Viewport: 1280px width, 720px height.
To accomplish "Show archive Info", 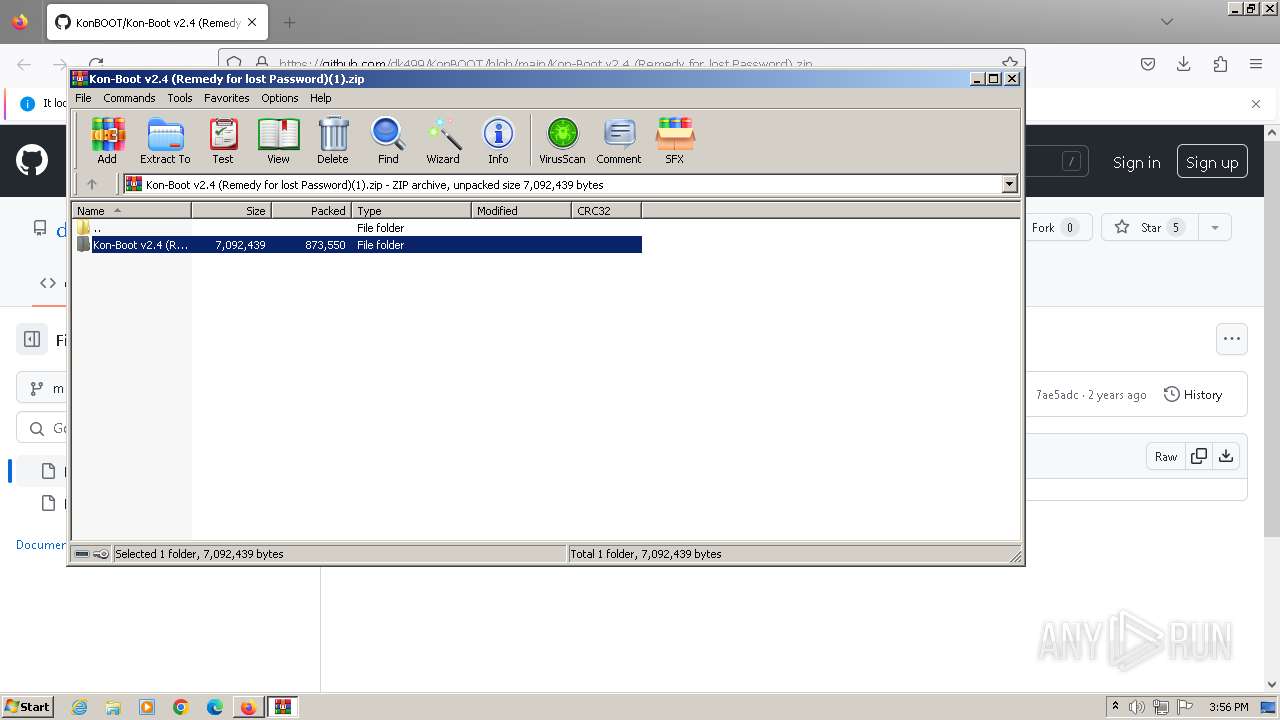I will (498, 140).
